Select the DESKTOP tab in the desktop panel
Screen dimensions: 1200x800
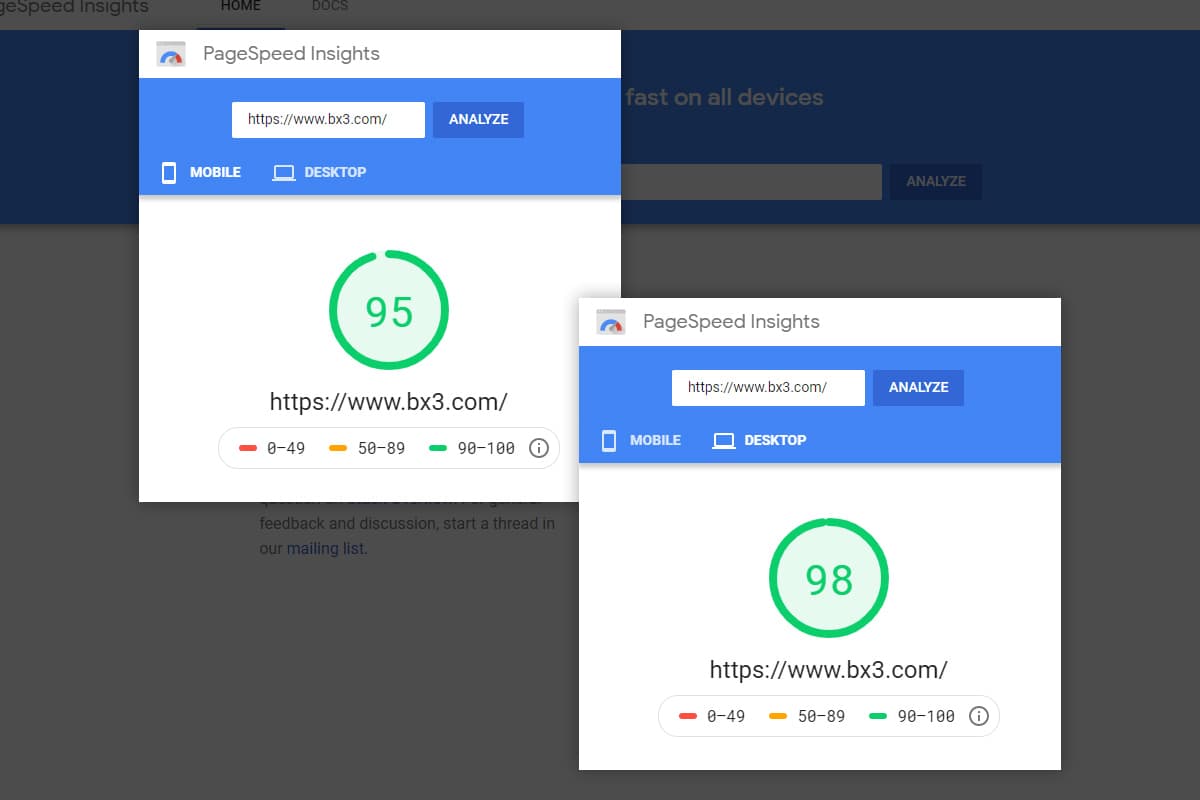click(x=760, y=440)
